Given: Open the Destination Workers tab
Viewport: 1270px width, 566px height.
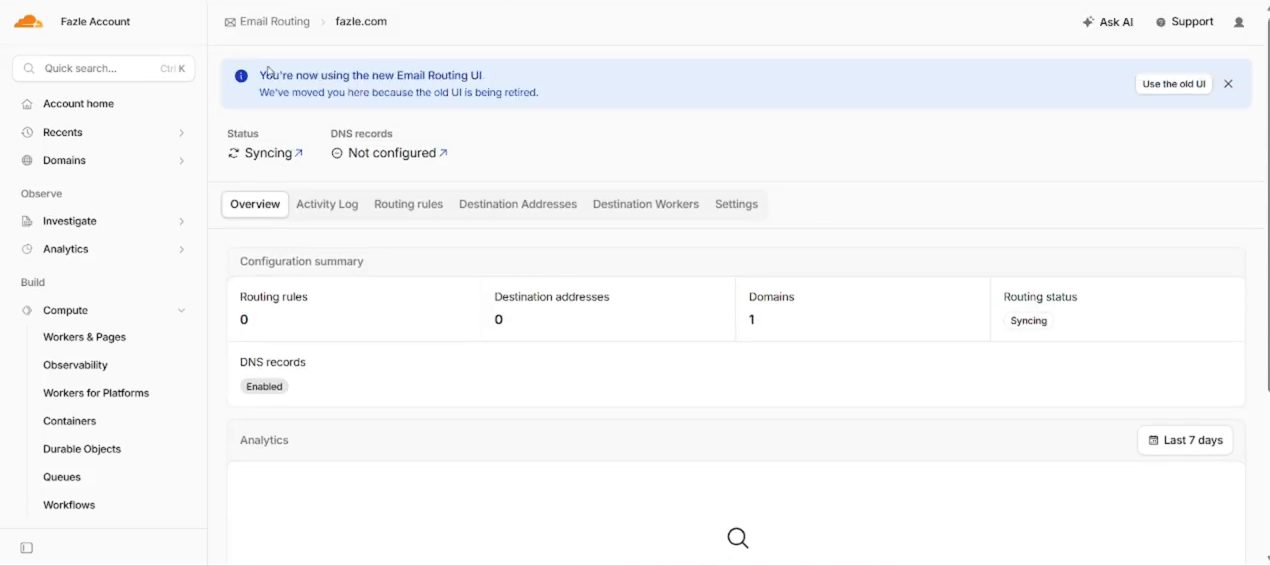Looking at the screenshot, I should (x=646, y=204).
